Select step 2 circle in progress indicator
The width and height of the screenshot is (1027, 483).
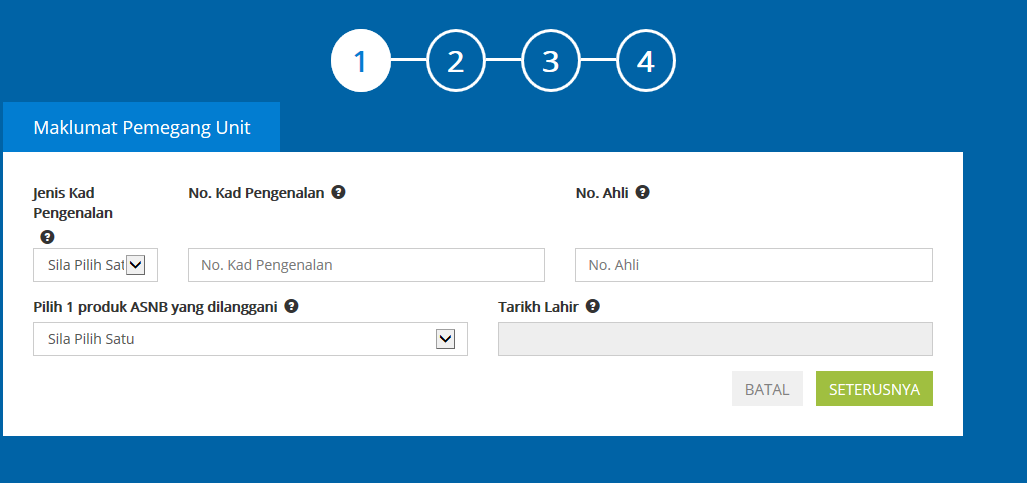click(456, 61)
